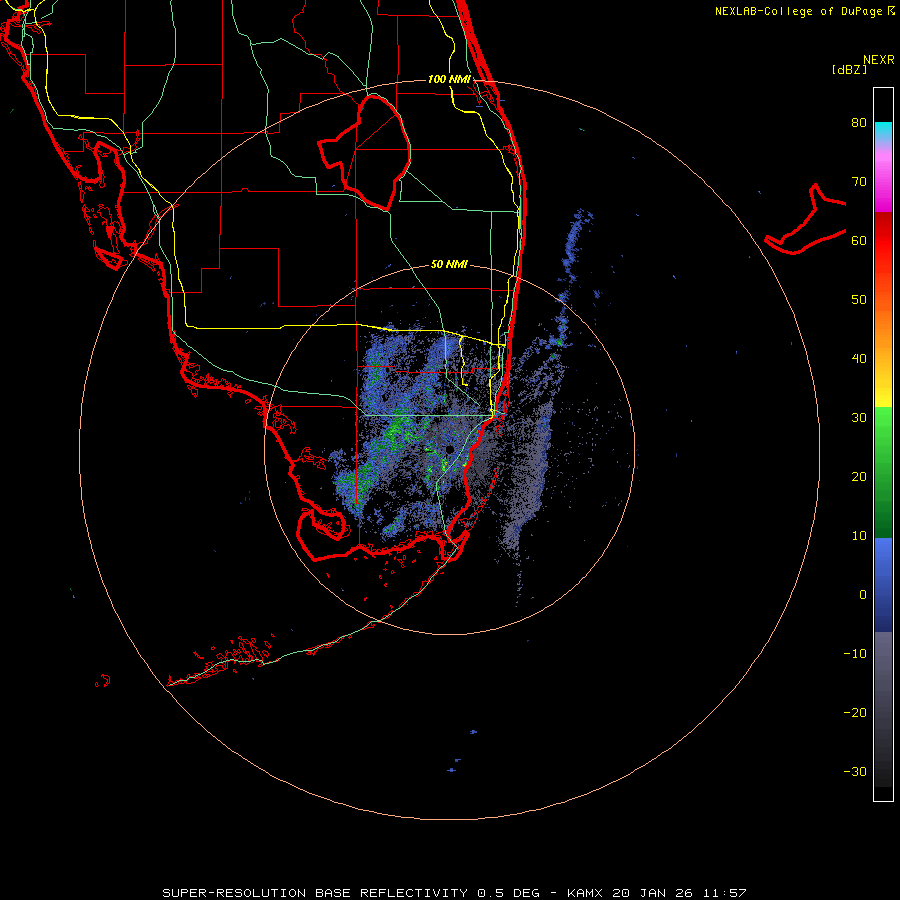Click the 20 dBZ scale value

859,477
